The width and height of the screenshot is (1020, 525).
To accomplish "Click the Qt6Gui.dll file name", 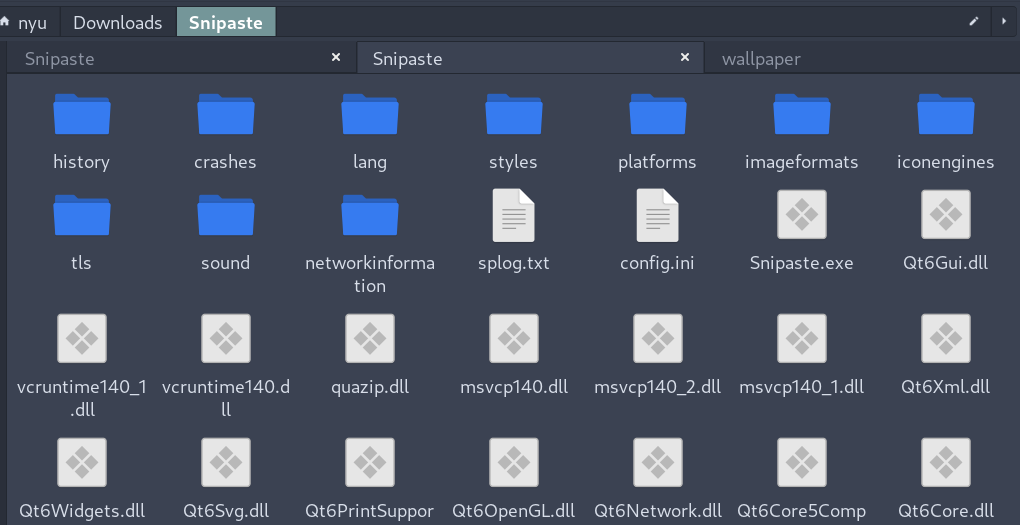I will coord(945,263).
